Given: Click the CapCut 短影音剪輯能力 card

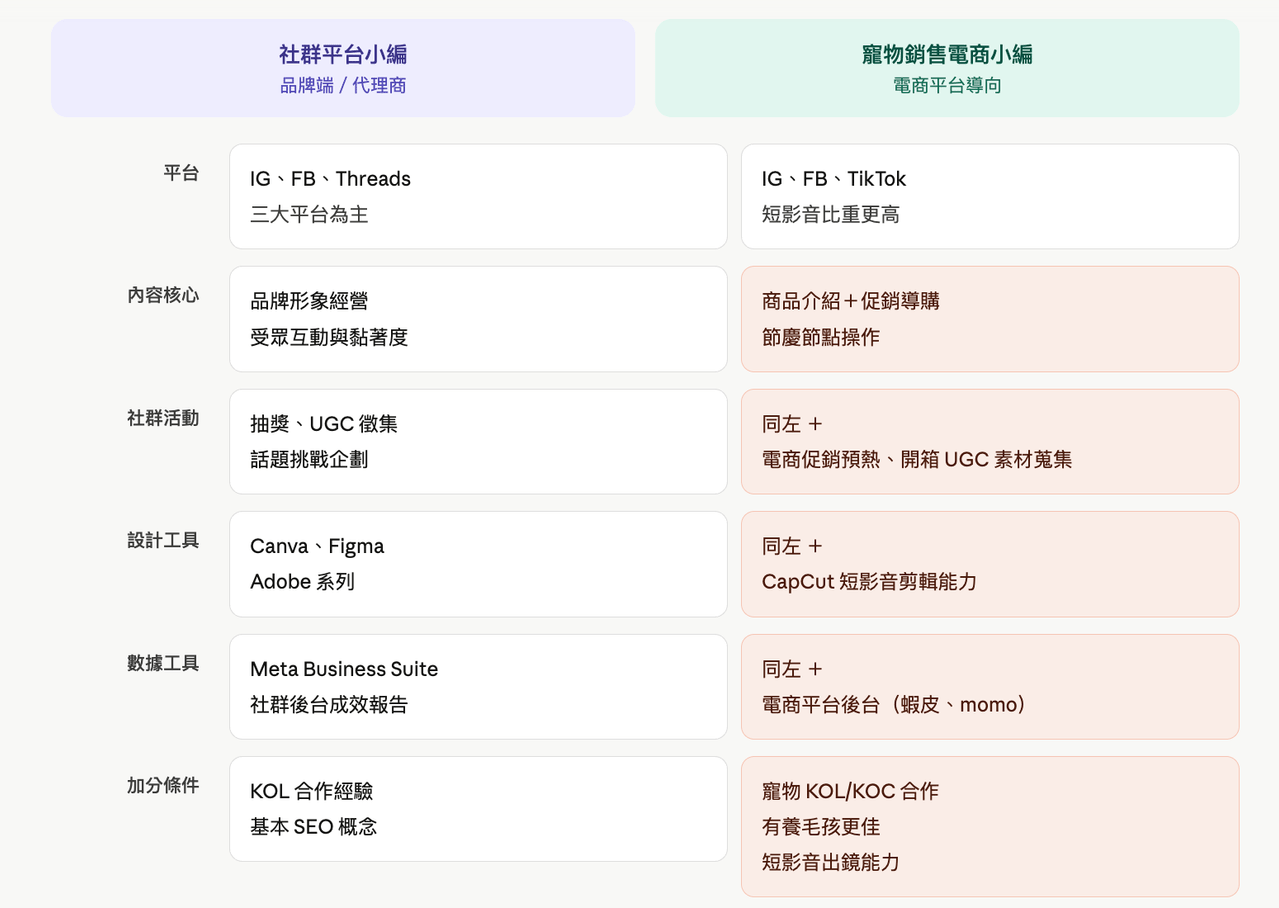Looking at the screenshot, I should click(x=990, y=564).
